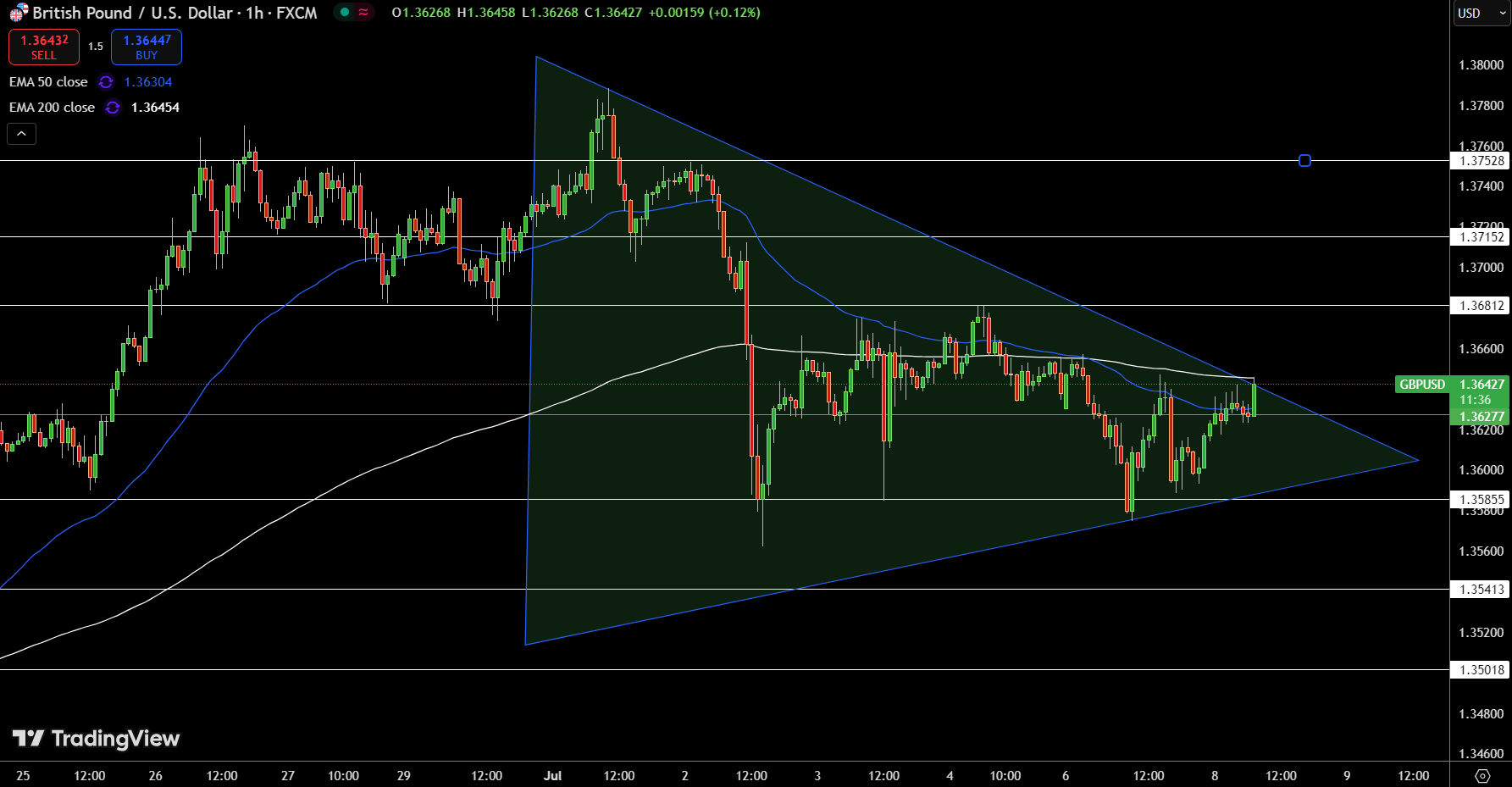Click the 1.36812 price label
This screenshot has width=1512, height=787.
click(1481, 306)
